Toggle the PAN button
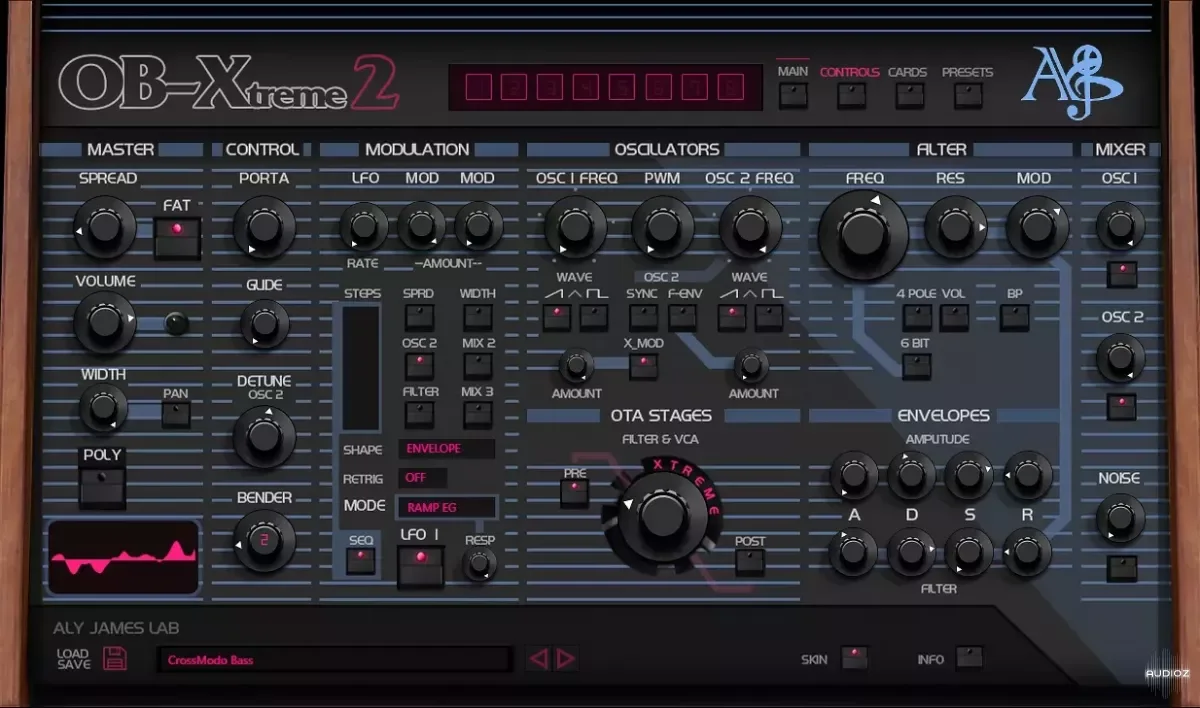This screenshot has width=1200, height=708. click(x=176, y=414)
